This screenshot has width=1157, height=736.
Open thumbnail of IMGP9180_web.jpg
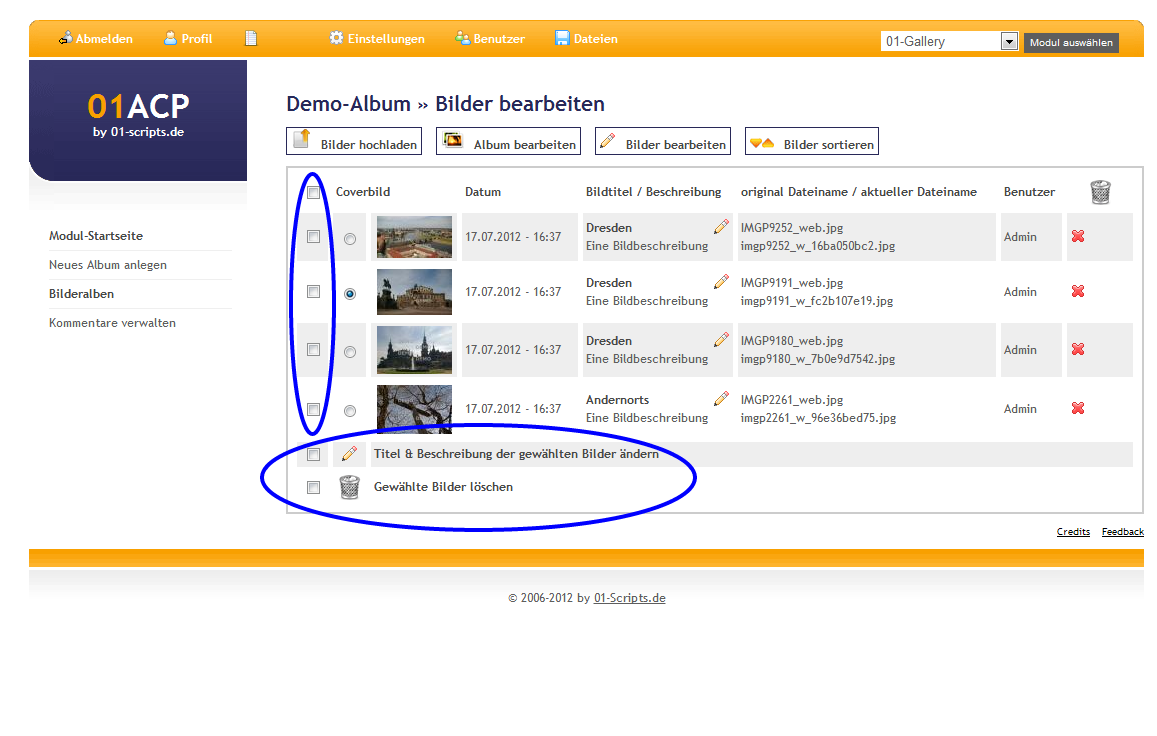(414, 349)
